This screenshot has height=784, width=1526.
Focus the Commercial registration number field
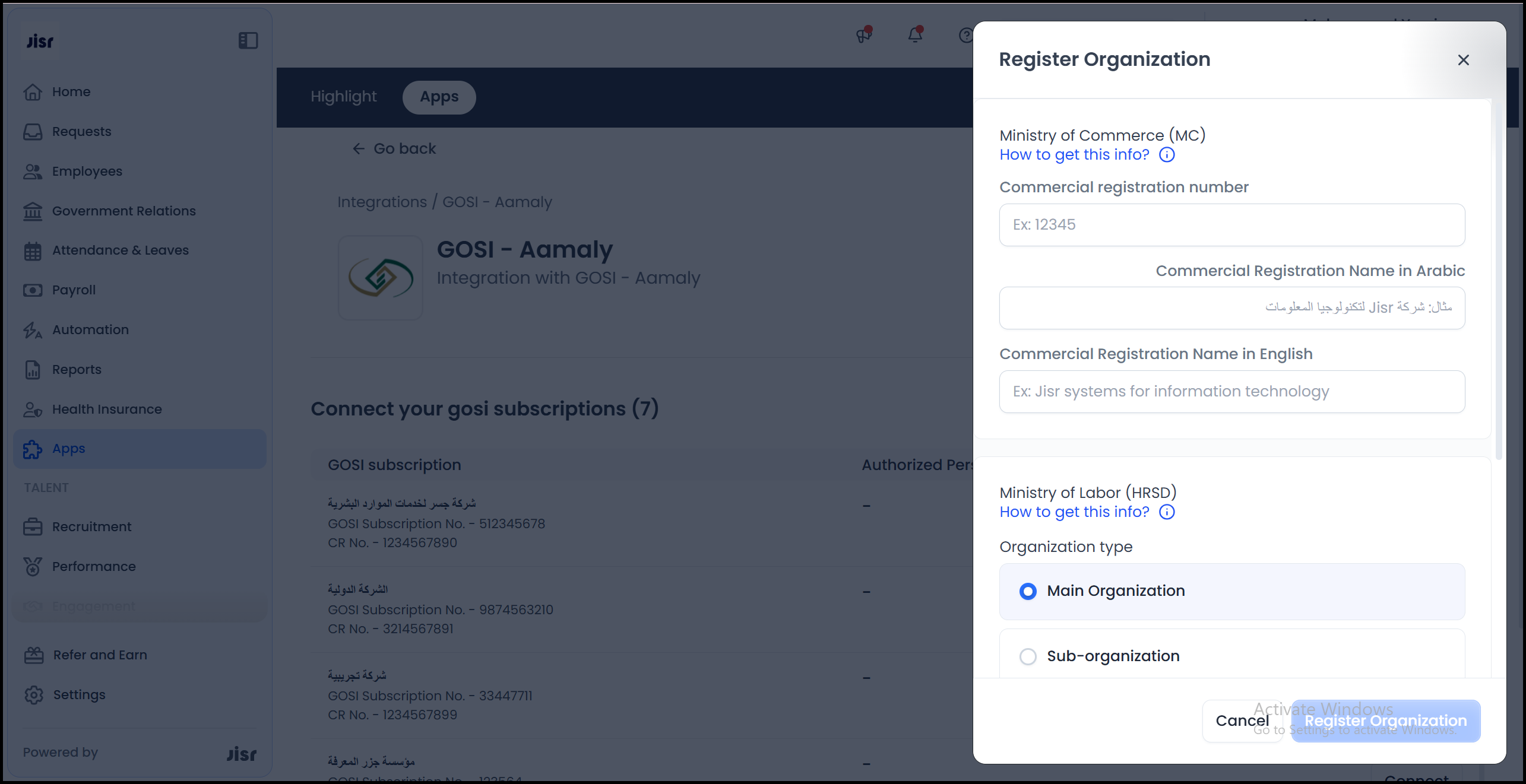point(1231,225)
